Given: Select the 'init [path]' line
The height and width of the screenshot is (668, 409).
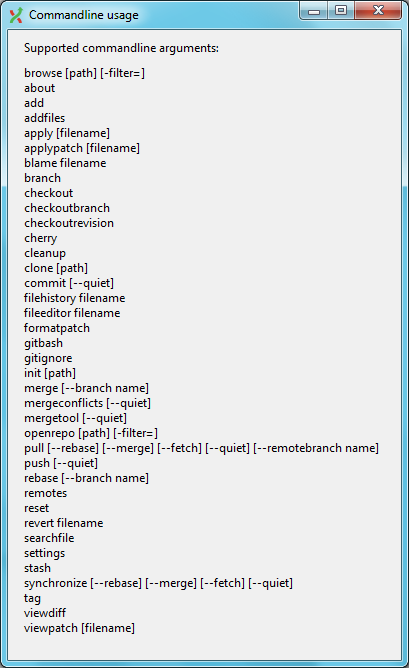Looking at the screenshot, I should 50,373.
